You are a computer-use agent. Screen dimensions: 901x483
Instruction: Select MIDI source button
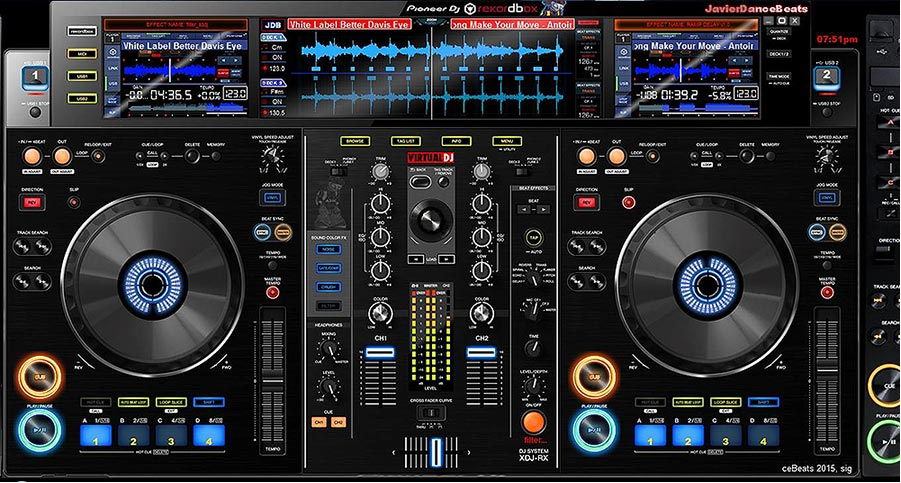pyautogui.click(x=82, y=54)
